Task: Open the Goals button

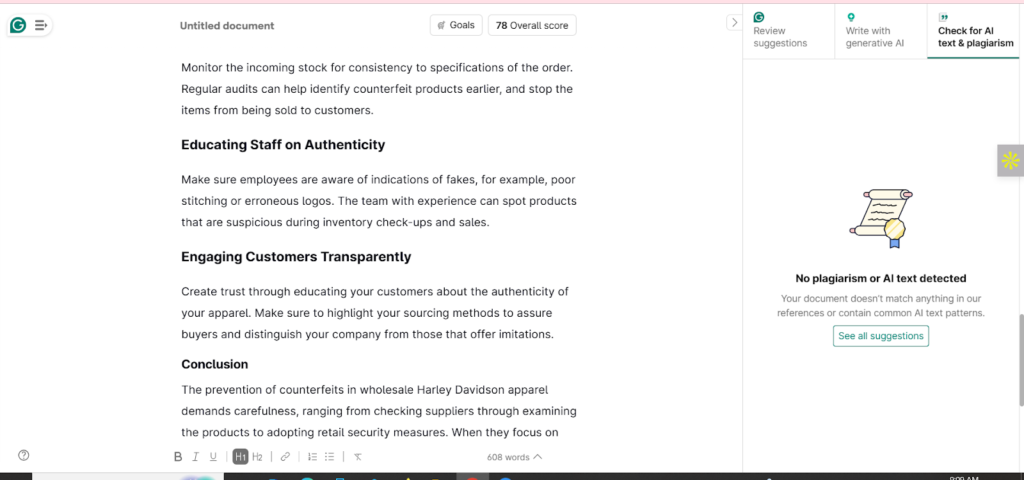Action: click(x=456, y=25)
